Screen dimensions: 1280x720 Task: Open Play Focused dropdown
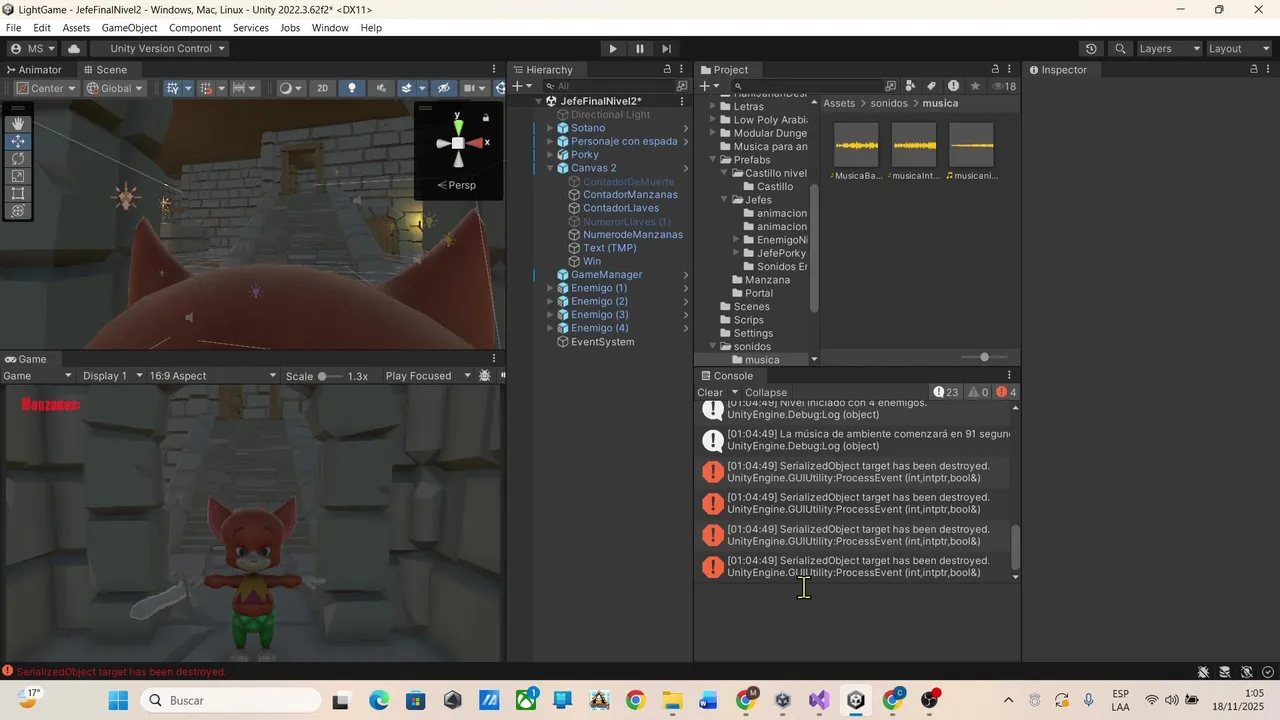point(428,376)
